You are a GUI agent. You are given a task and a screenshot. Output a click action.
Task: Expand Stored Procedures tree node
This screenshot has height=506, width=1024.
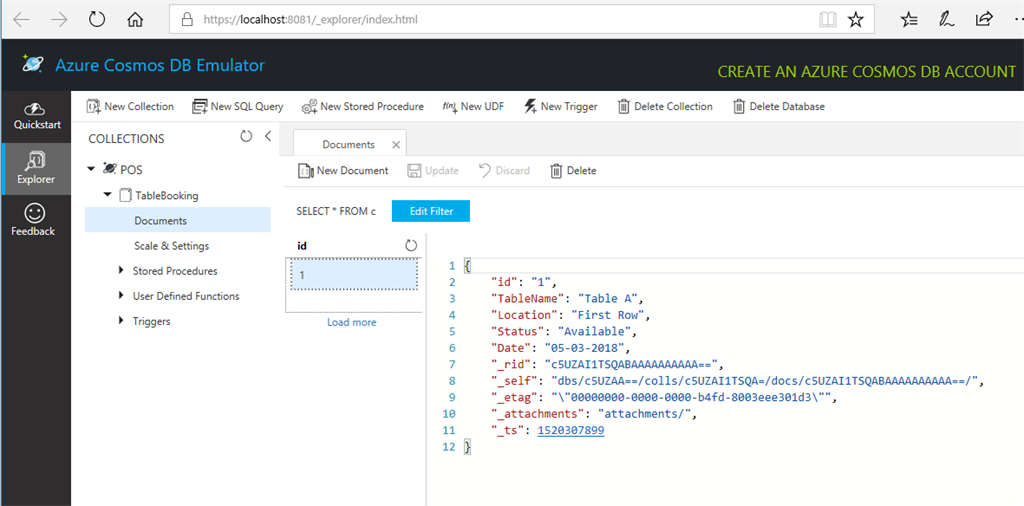[x=121, y=271]
